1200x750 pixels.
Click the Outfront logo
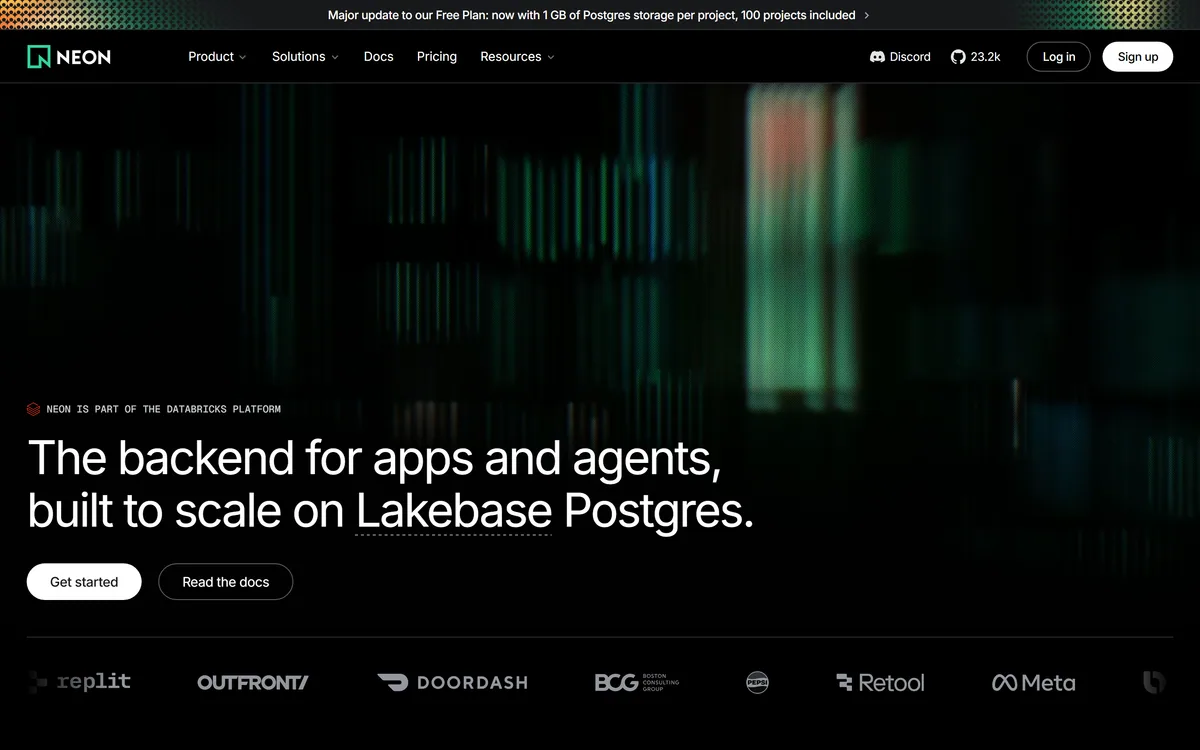click(253, 682)
